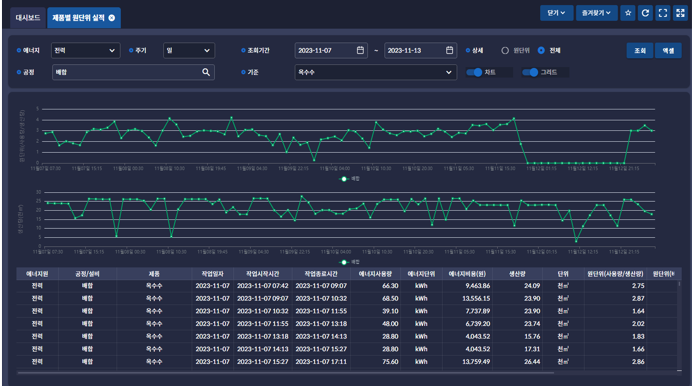Click the fullscreen expand icon

coord(663,13)
